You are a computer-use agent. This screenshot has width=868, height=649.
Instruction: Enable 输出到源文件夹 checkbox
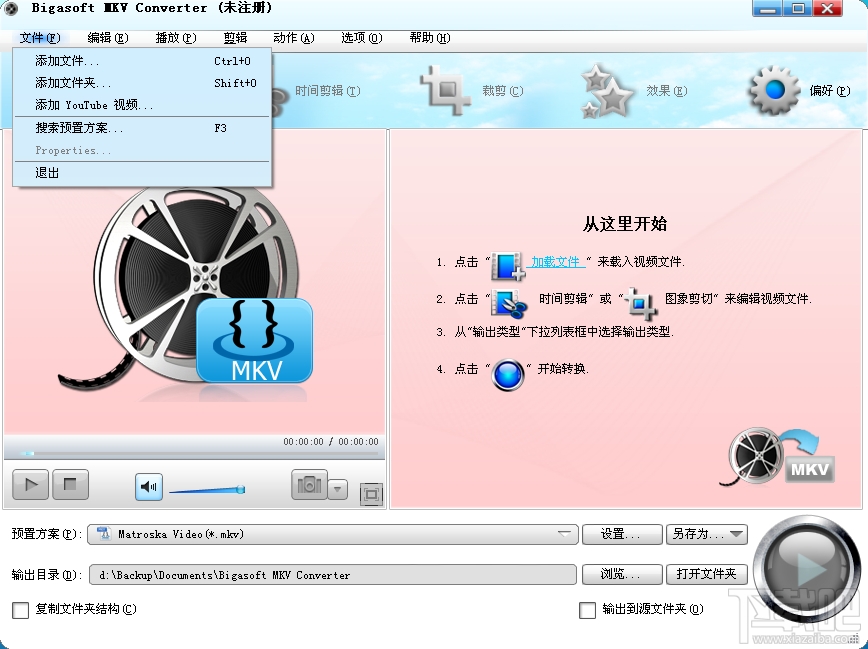(x=588, y=610)
